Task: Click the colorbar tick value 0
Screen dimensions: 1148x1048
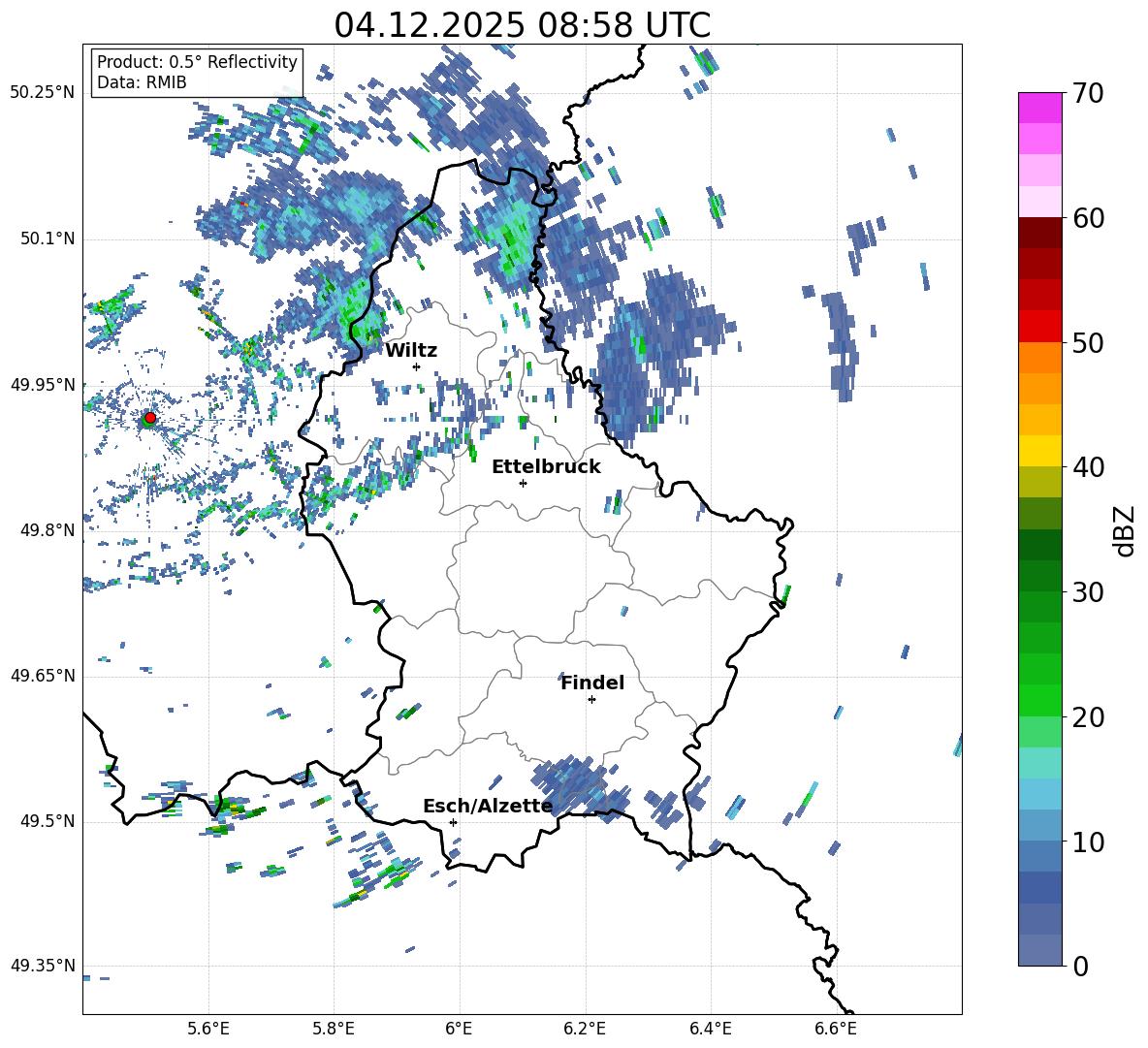Action: [1080, 966]
